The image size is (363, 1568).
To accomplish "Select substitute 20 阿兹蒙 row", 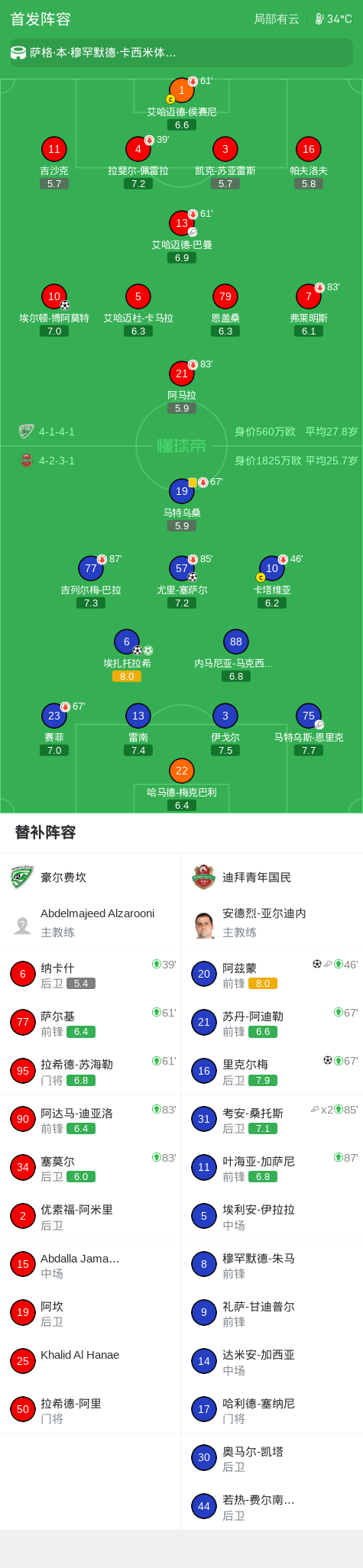I will (272, 974).
